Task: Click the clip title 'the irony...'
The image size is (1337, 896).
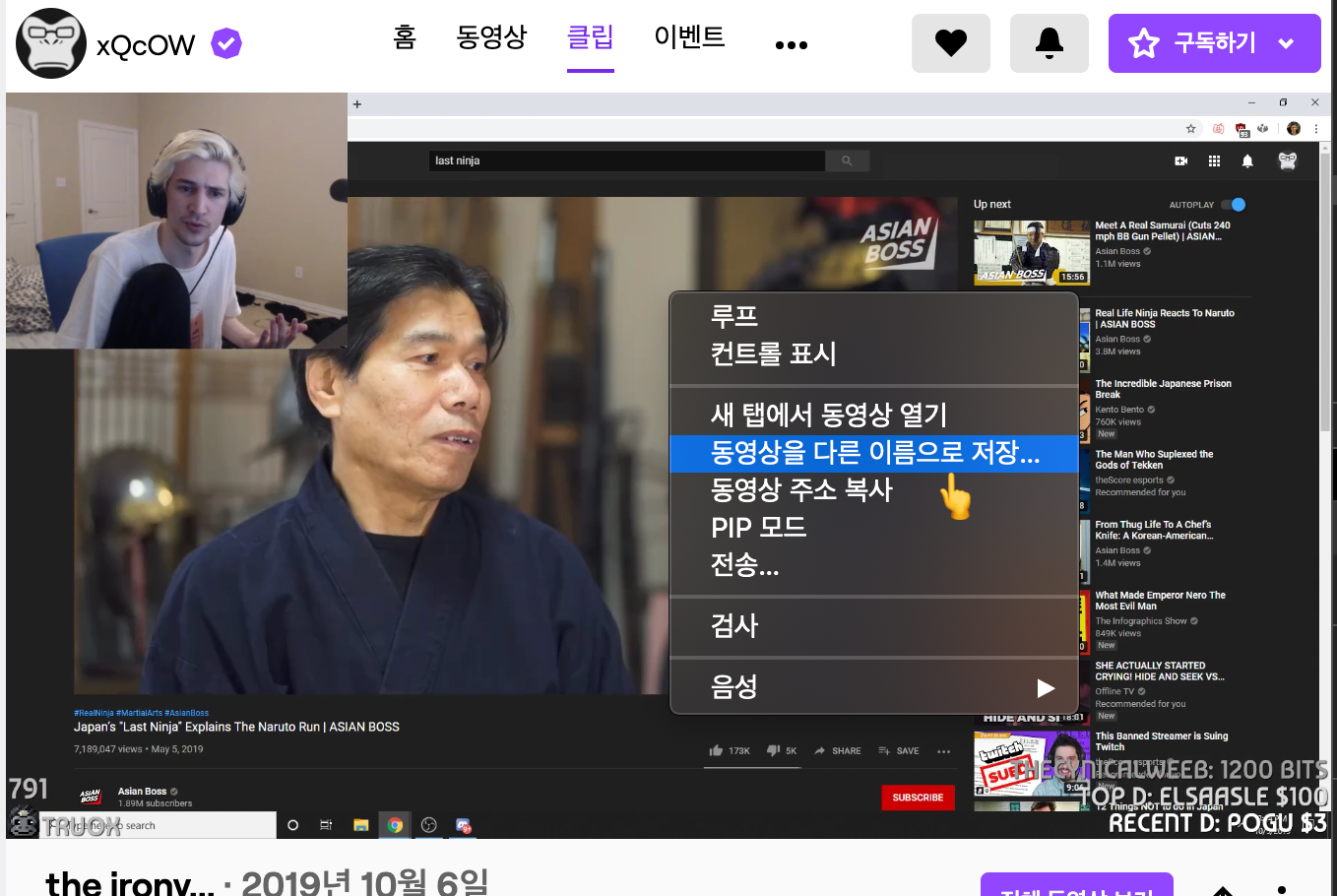Action: pos(130,883)
